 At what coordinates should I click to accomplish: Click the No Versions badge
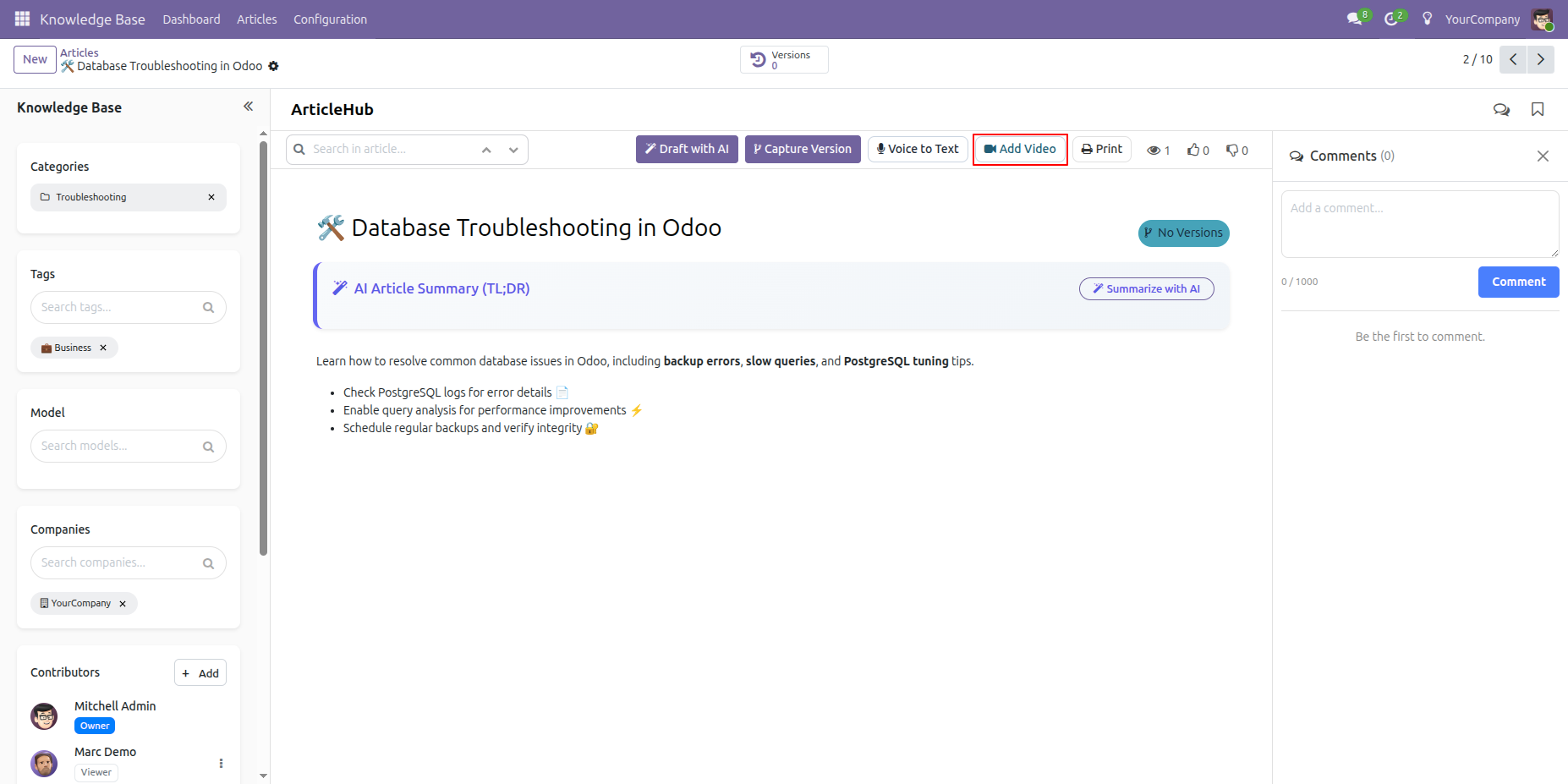click(1183, 233)
